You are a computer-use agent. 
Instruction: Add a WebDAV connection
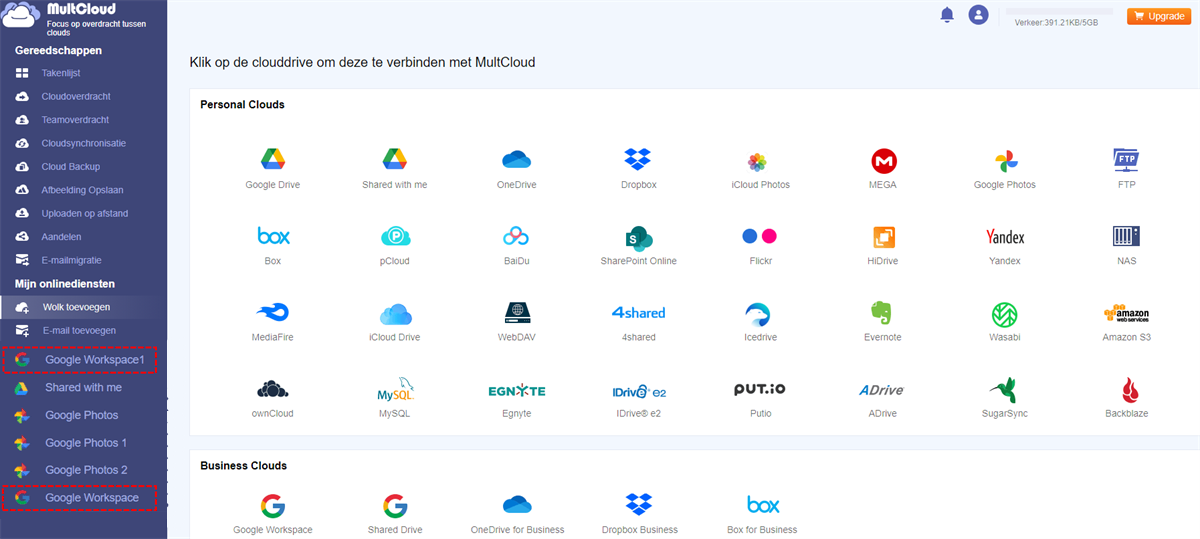(x=516, y=313)
